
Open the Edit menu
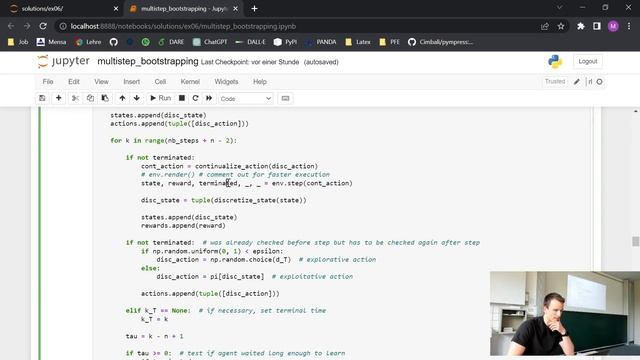point(74,82)
